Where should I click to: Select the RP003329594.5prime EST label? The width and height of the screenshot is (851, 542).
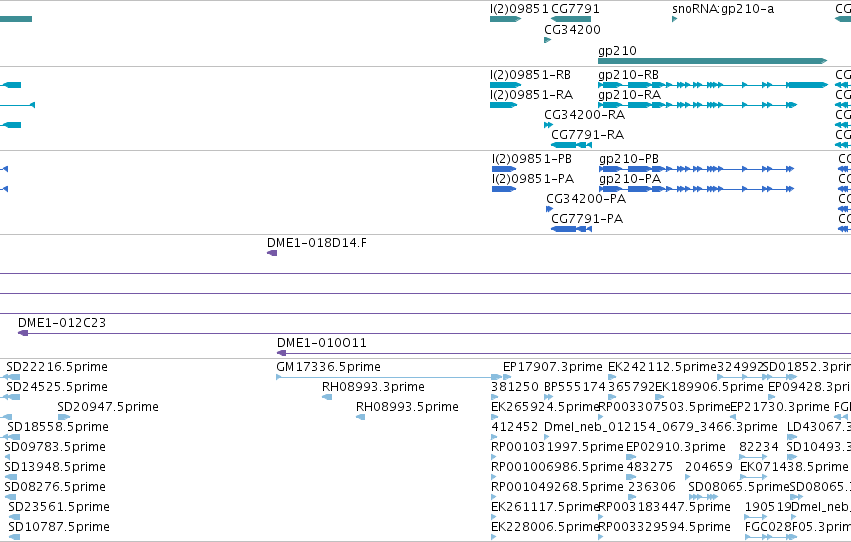pyautogui.click(x=664, y=527)
